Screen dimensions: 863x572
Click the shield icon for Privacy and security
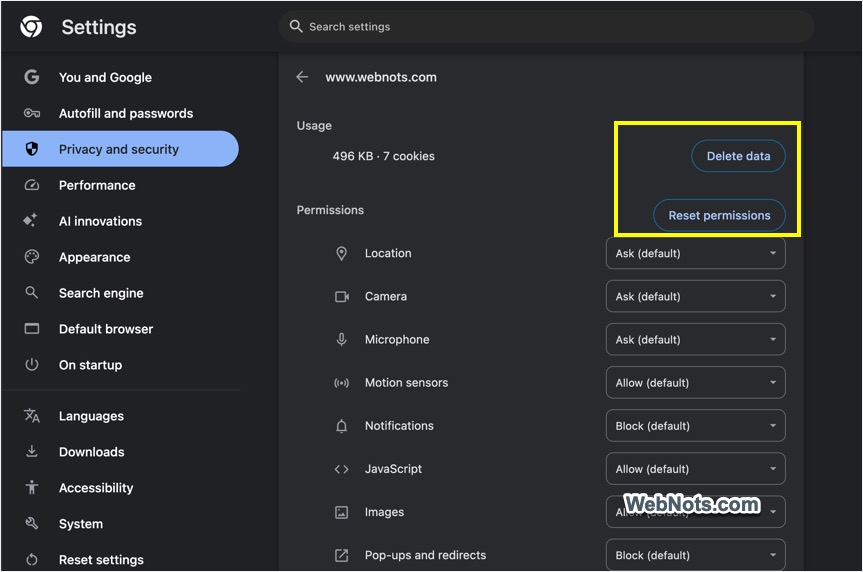[31, 149]
